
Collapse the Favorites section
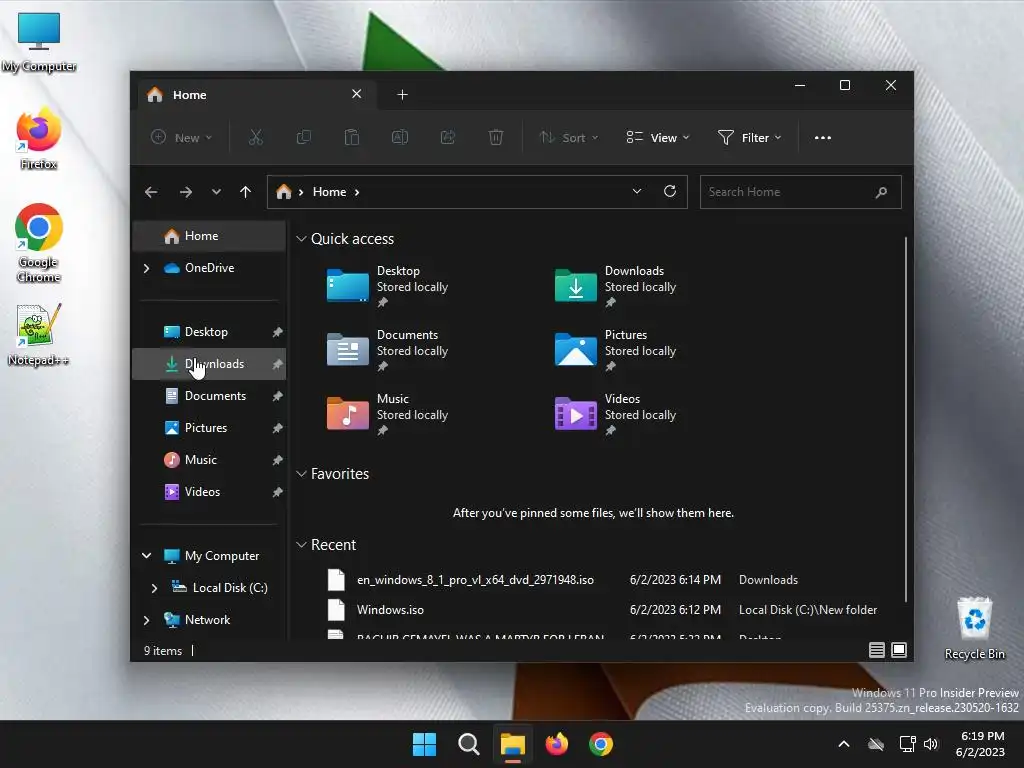pos(301,474)
